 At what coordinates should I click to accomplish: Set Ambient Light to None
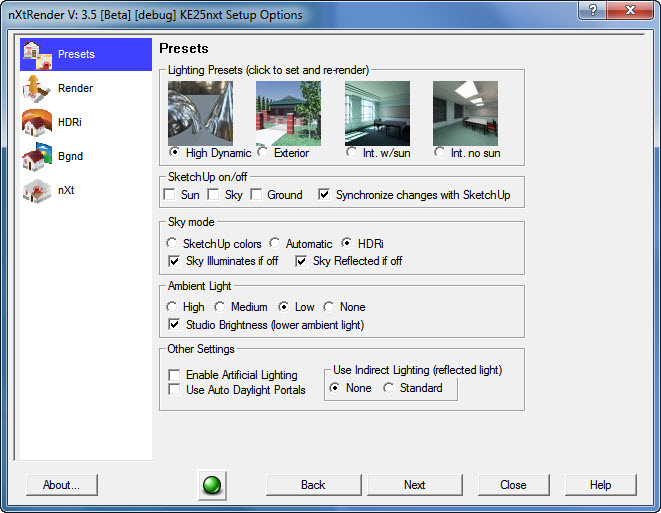pyautogui.click(x=328, y=307)
